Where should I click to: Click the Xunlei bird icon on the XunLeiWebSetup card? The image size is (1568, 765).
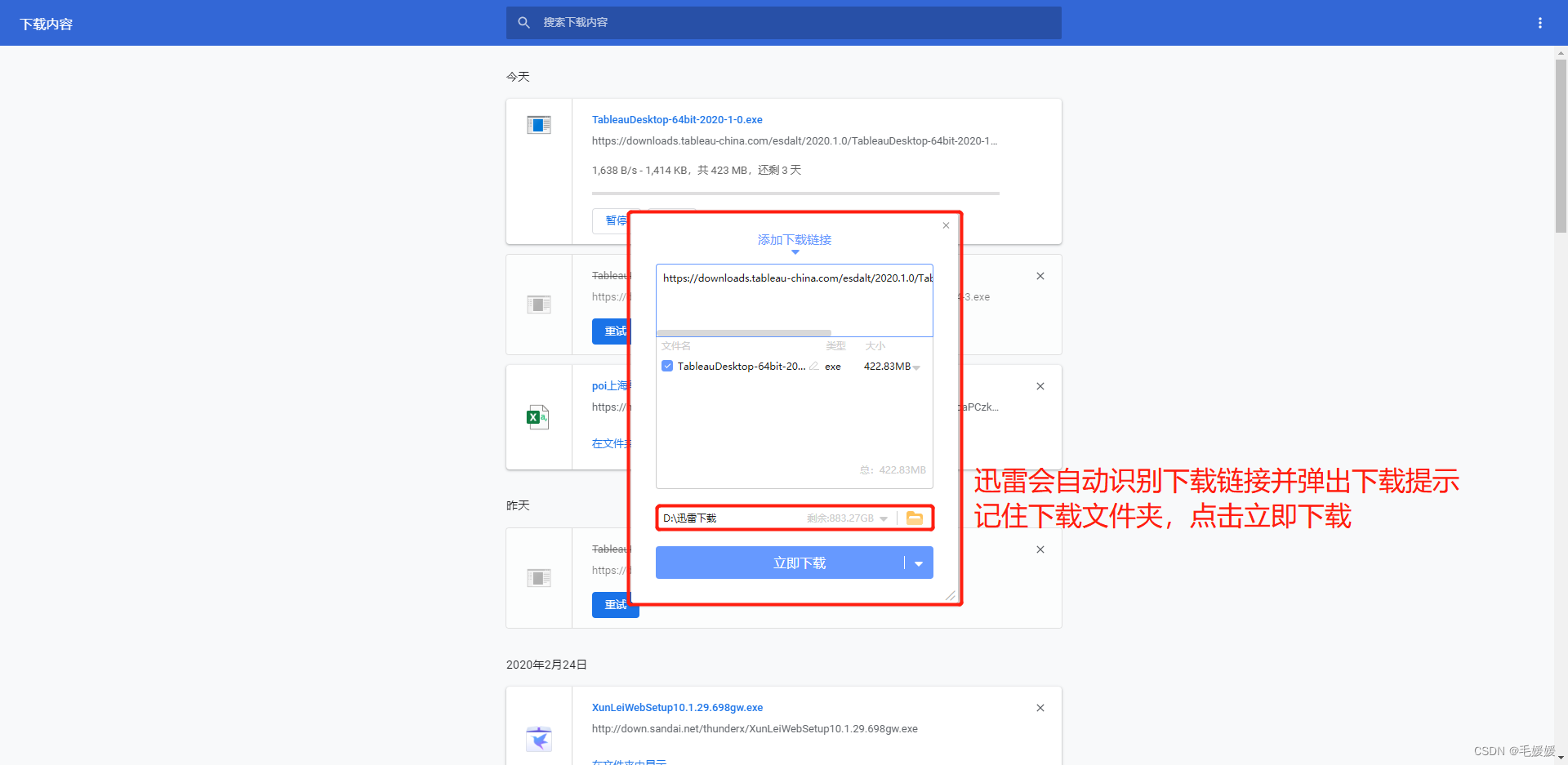[539, 739]
